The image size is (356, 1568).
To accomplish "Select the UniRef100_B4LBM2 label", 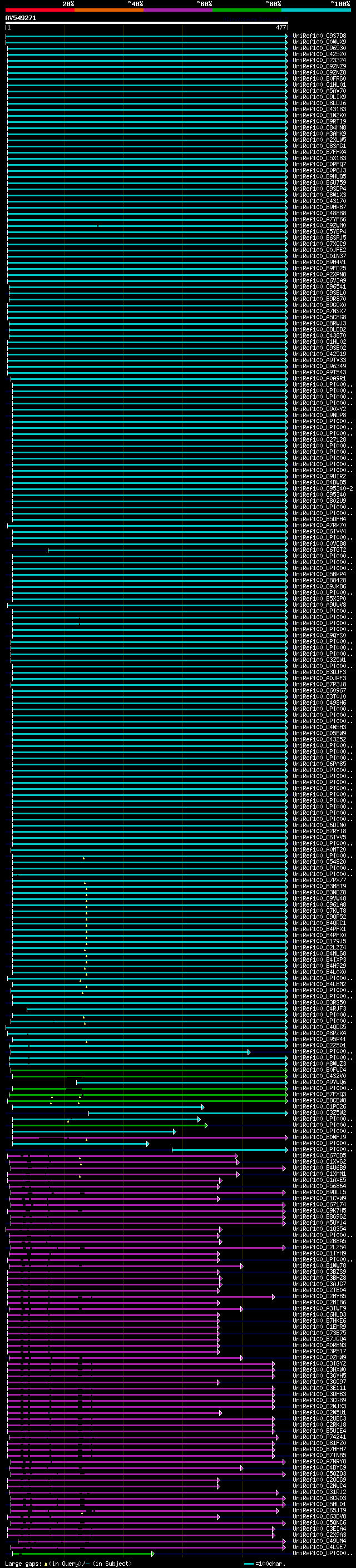I will click(x=319, y=983).
